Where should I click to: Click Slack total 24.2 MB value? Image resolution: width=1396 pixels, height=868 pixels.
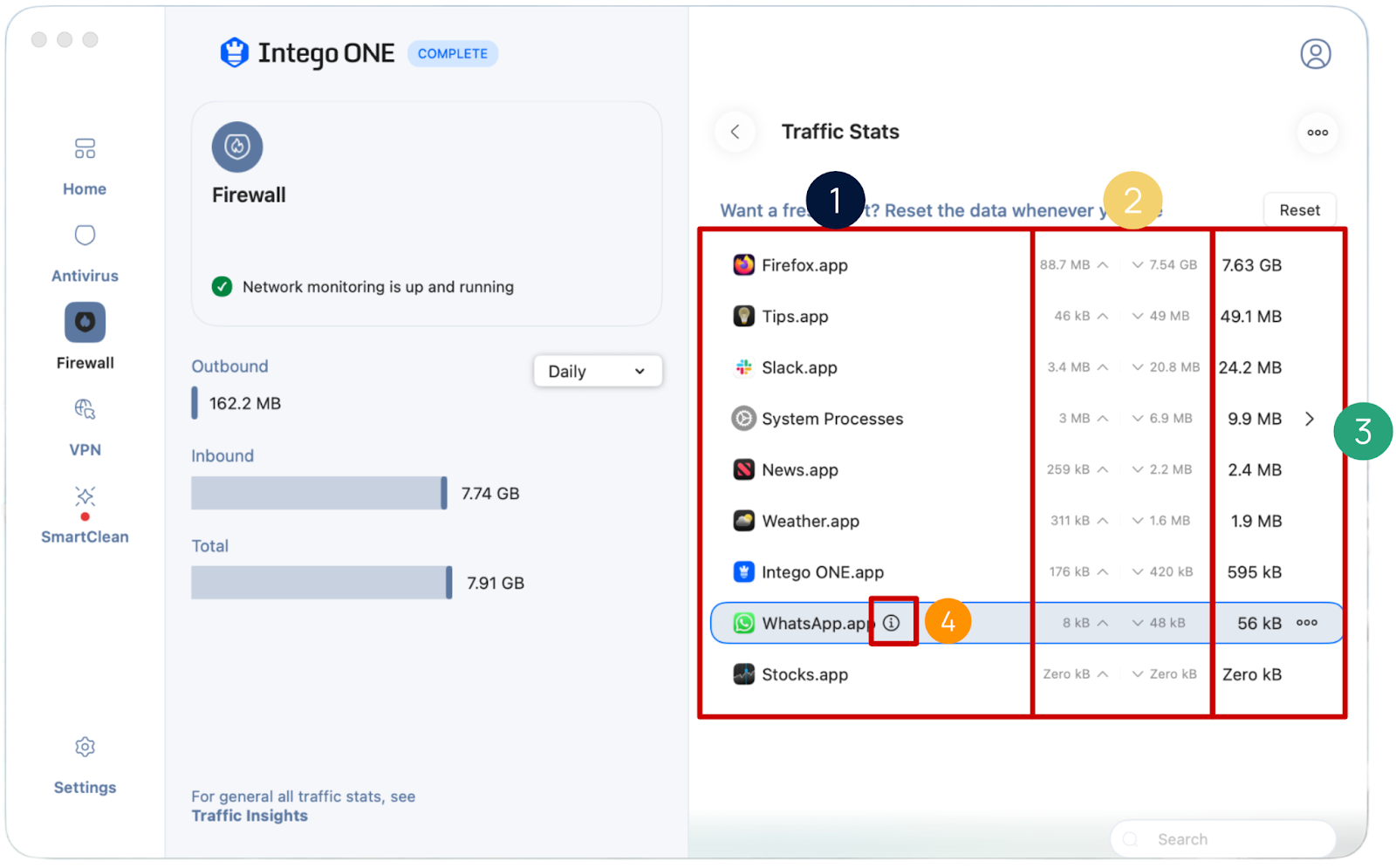[x=1249, y=367]
